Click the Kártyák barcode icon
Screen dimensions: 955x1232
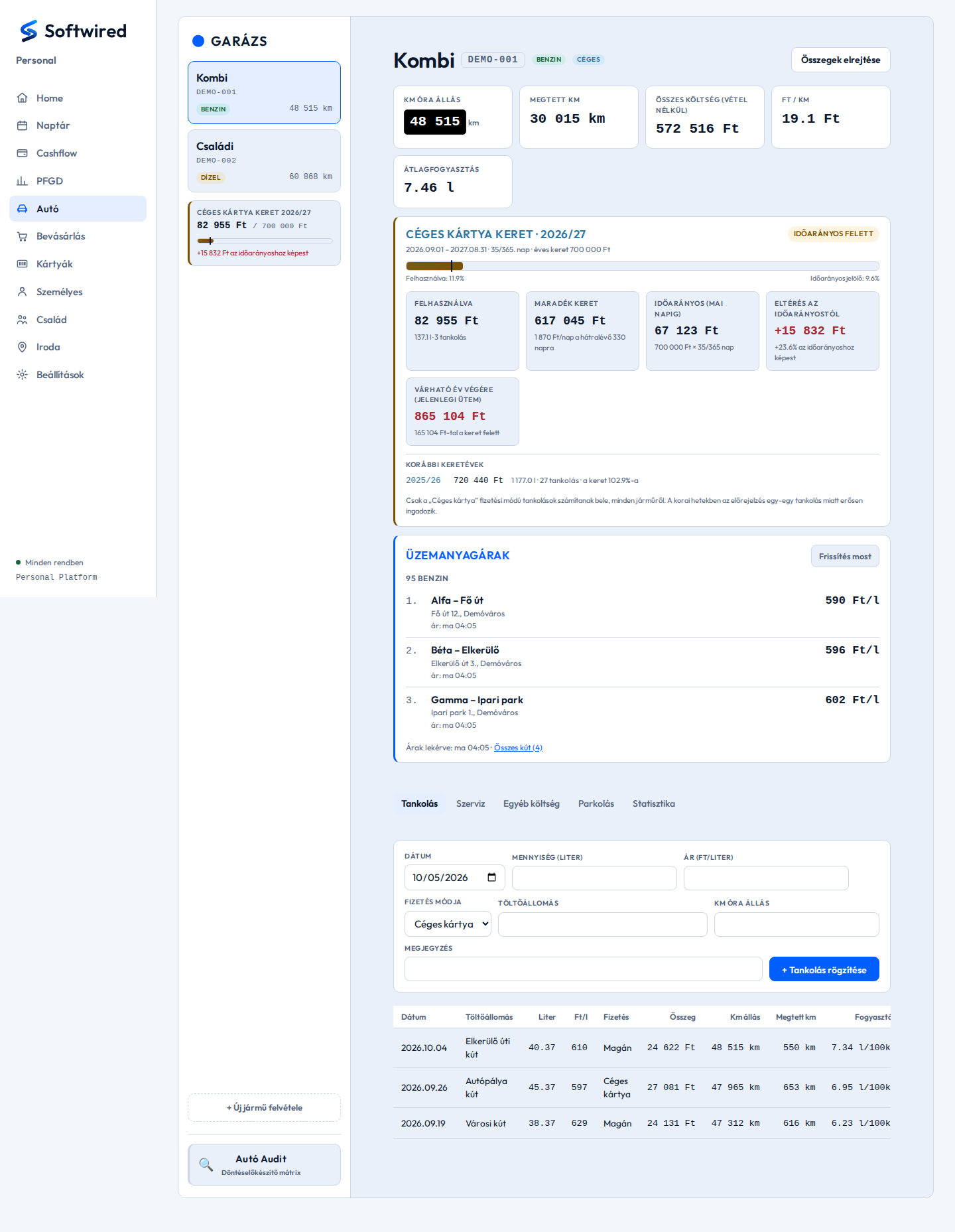(x=23, y=264)
